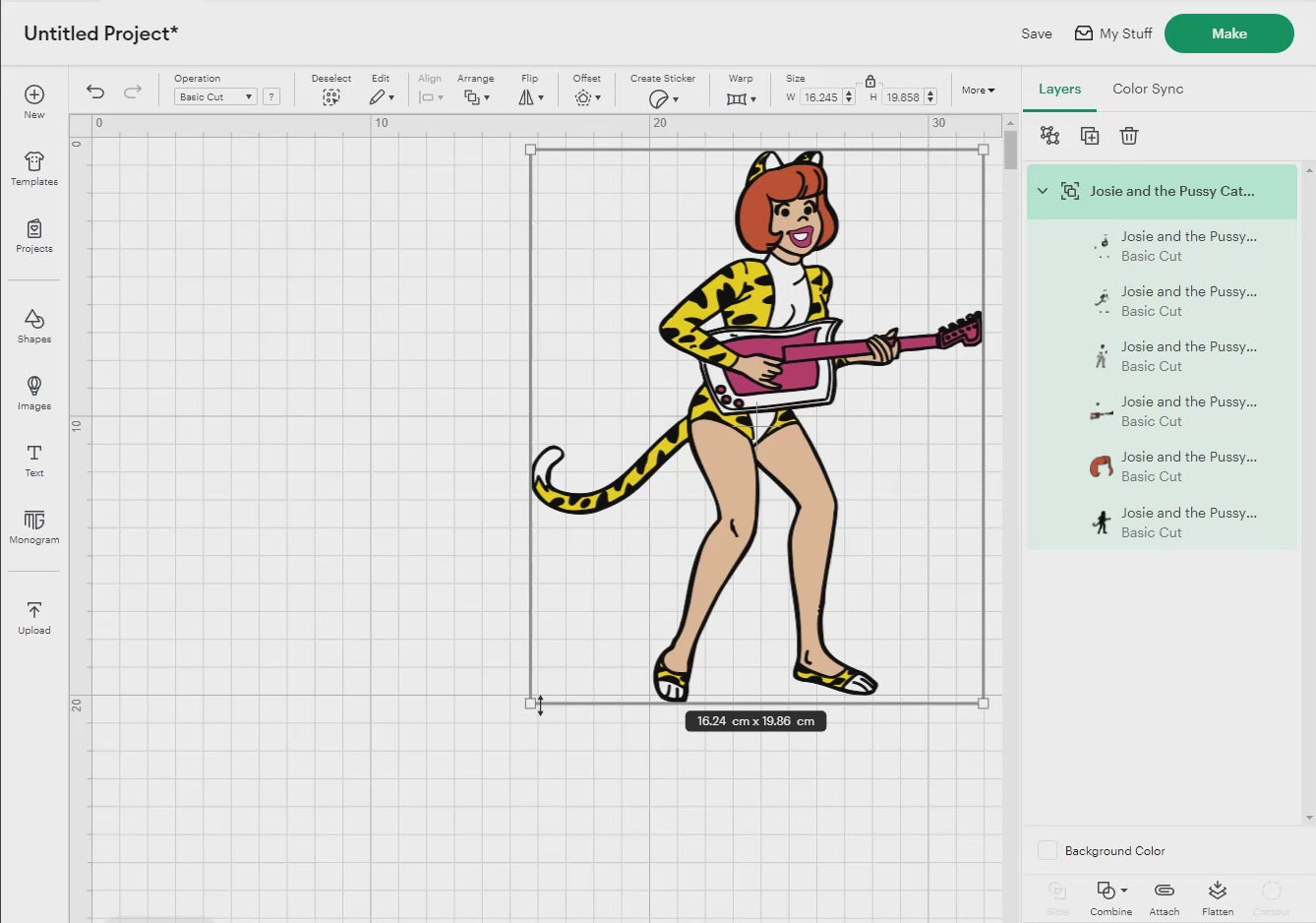The image size is (1316, 923).
Task: Select the first Basic Cut sublayer
Action: tap(1163, 246)
